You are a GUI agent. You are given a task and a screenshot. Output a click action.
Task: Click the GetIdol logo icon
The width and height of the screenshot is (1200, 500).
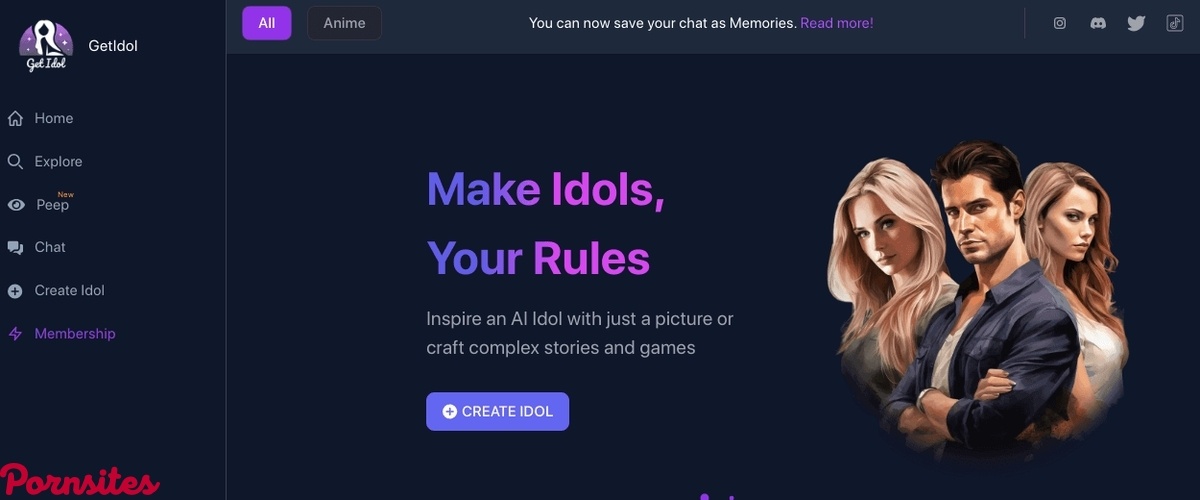(x=46, y=46)
